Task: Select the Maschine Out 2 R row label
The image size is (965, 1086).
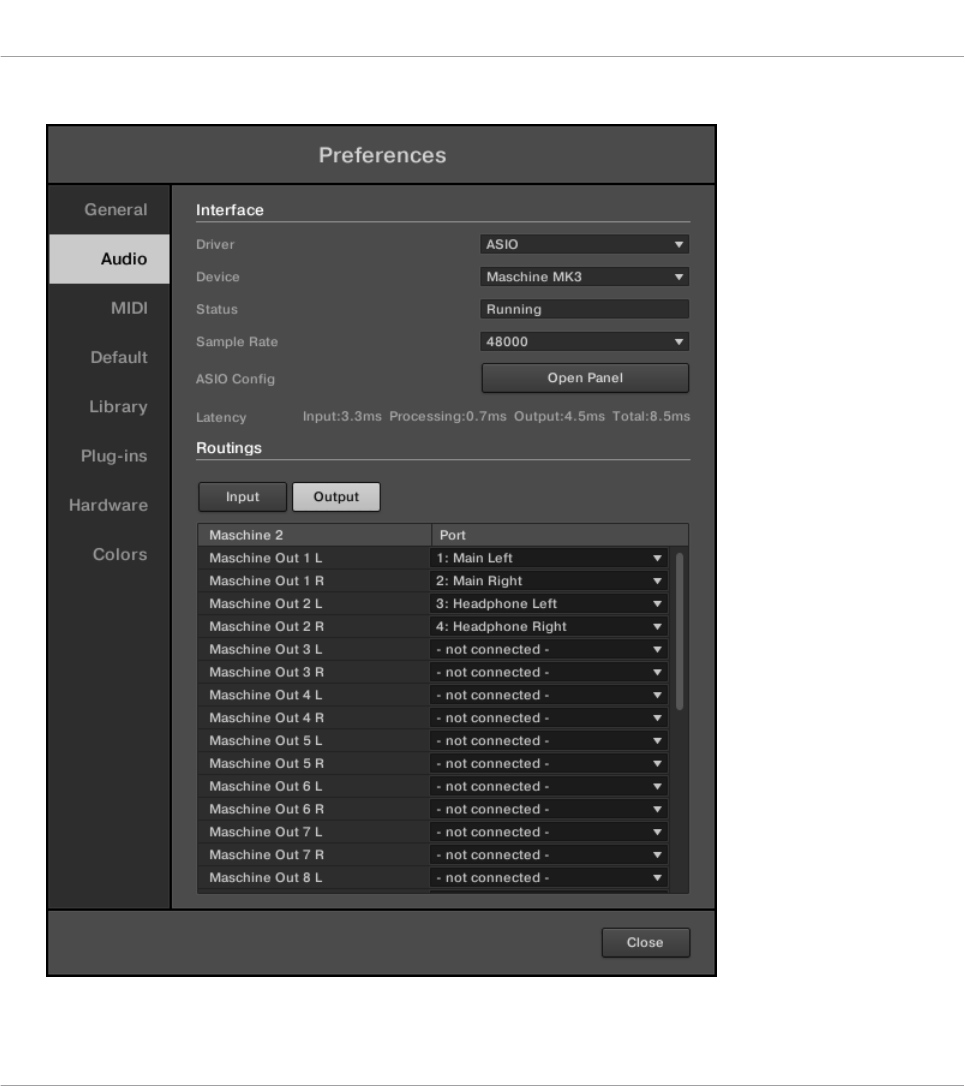Action: (267, 627)
